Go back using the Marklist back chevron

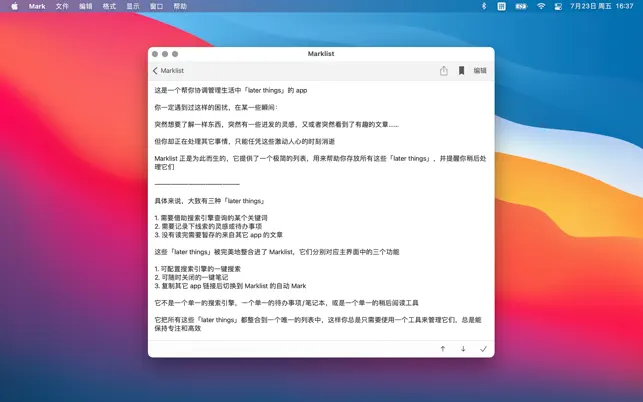(168, 71)
